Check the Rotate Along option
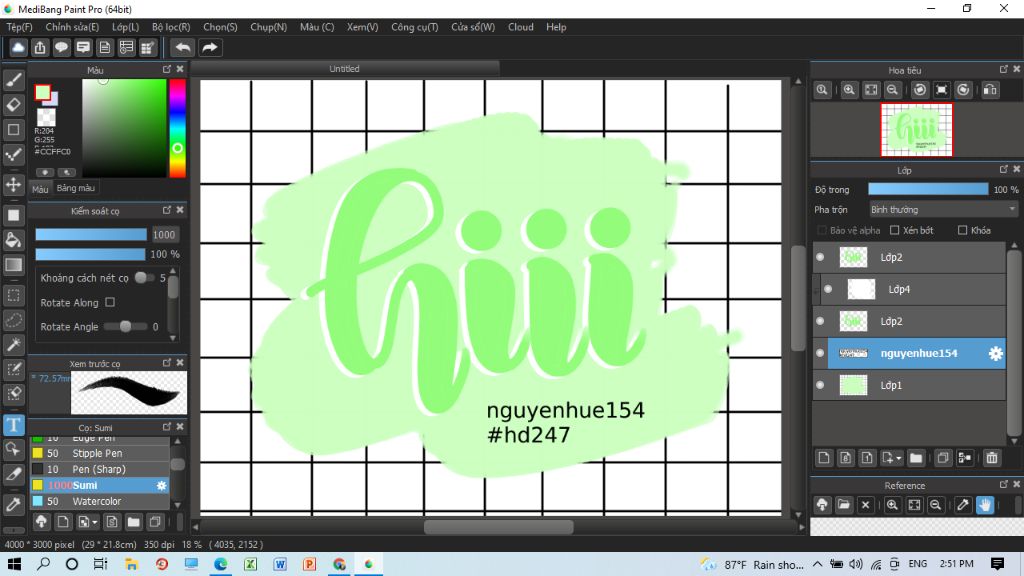 coord(110,302)
